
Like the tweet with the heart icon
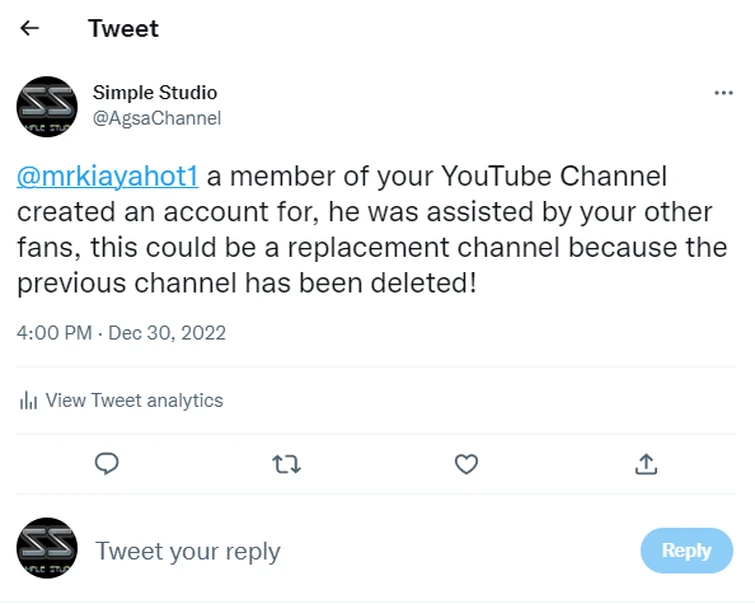466,464
